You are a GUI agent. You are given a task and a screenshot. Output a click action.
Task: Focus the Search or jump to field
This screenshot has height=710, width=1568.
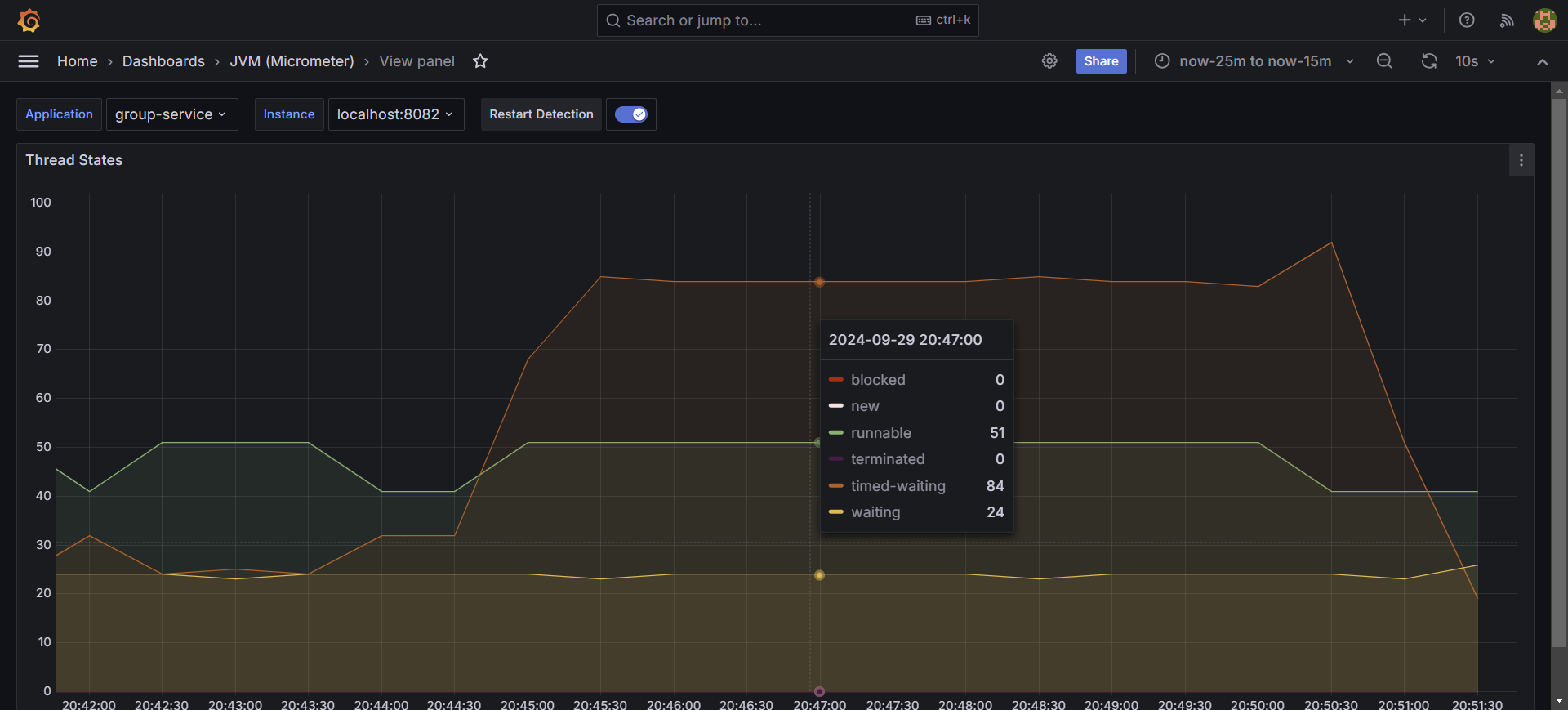787,20
